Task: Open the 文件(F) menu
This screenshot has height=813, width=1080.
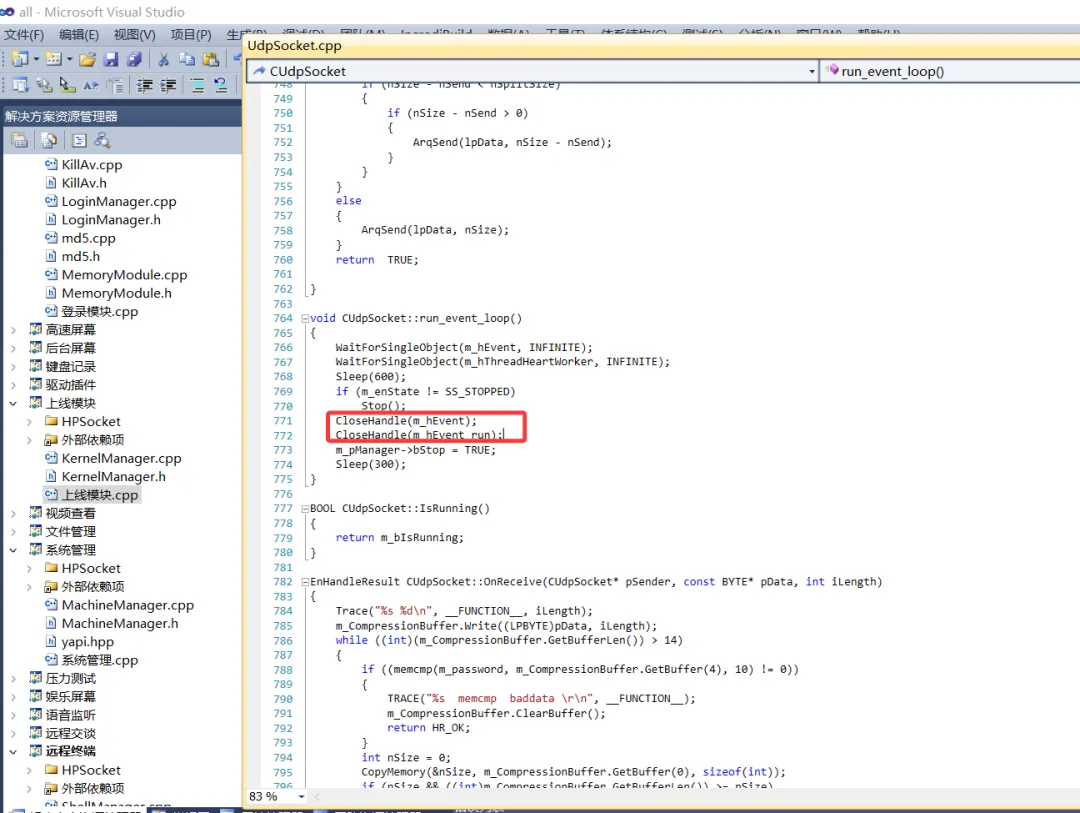Action: pyautogui.click(x=24, y=34)
